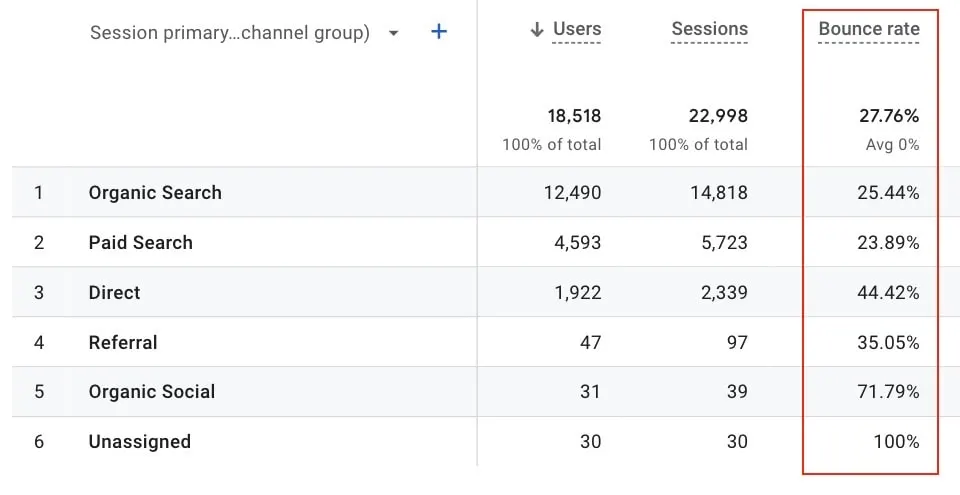This screenshot has height=495, width=960.
Task: Click Organic Social sessions value 39
Action: 737,392
